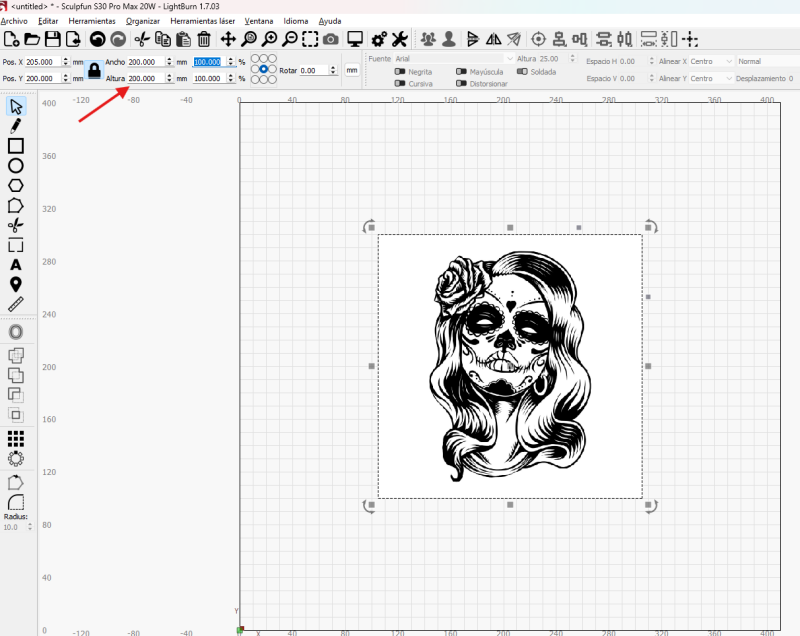
Task: Select the Draw Lines pencil tool
Action: click(x=16, y=126)
